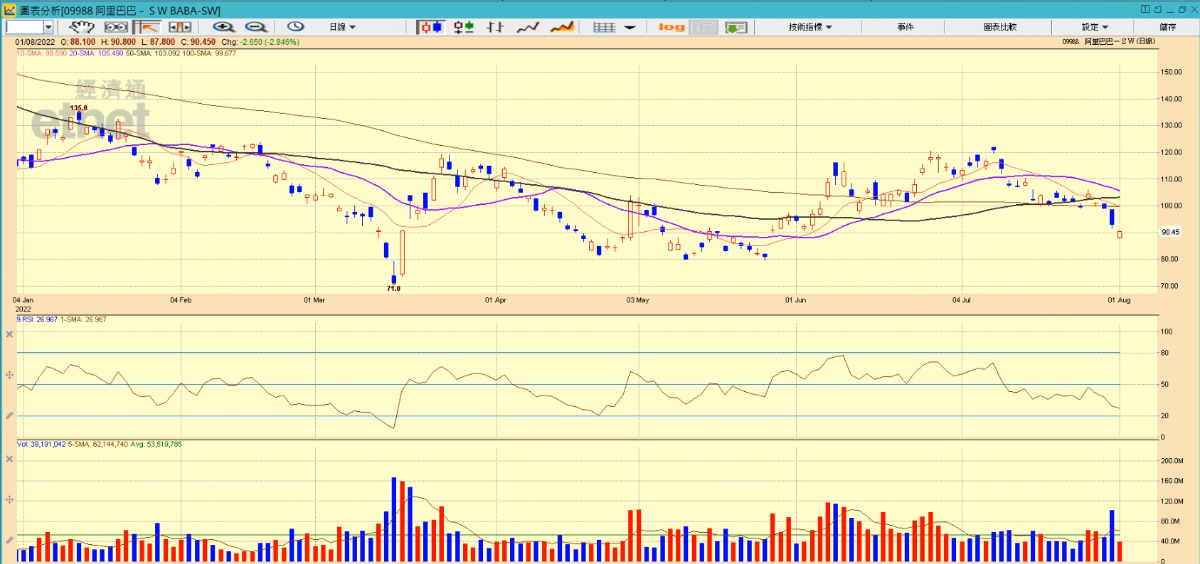
Task: Click the current price tag 90.45
Action: coord(1170,232)
